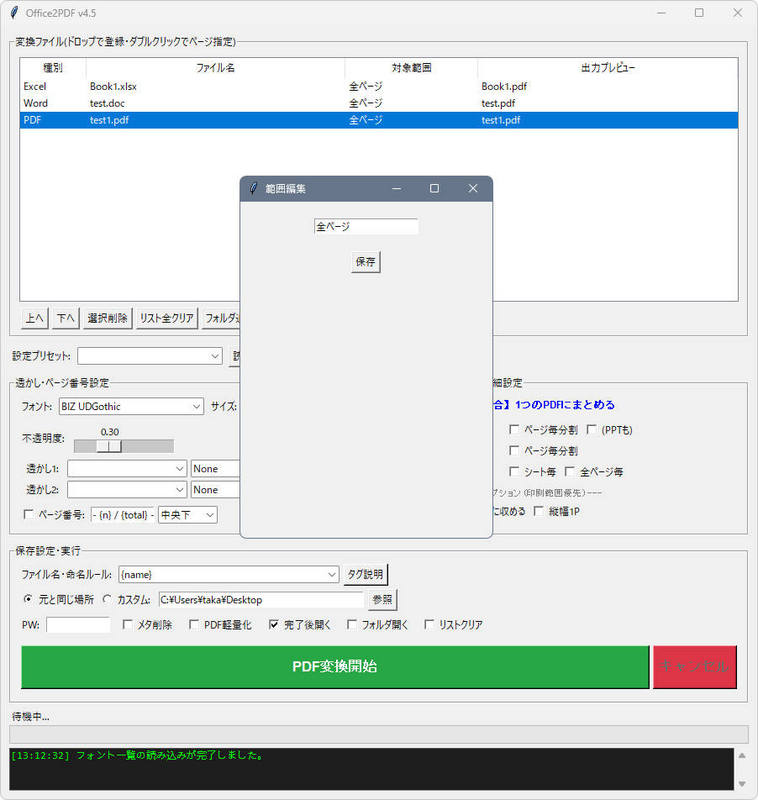Image resolution: width=758 pixels, height=800 pixels.
Task: Enable the PDF軽量化 checkbox
Action: pos(195,625)
